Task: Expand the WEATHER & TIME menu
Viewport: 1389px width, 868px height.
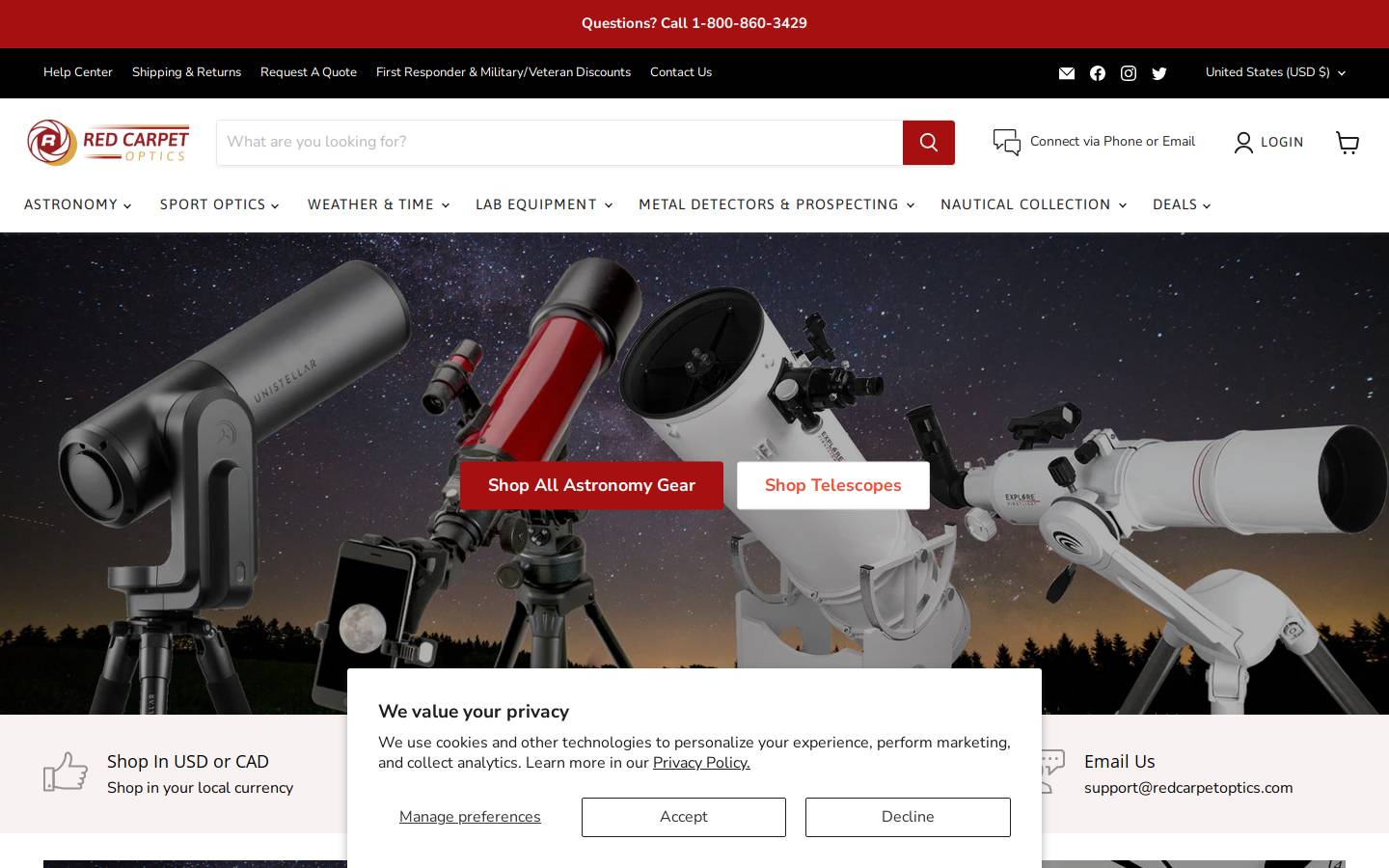Action: [378, 204]
